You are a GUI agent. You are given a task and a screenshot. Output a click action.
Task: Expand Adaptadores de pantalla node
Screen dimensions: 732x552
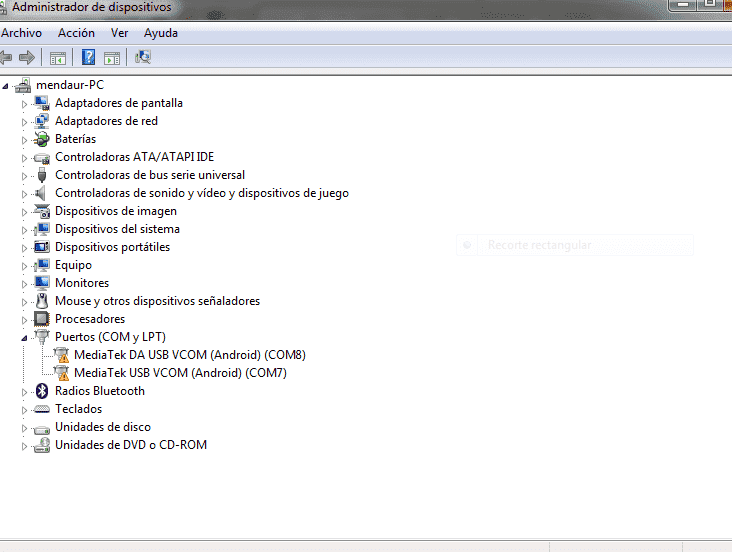click(x=24, y=104)
